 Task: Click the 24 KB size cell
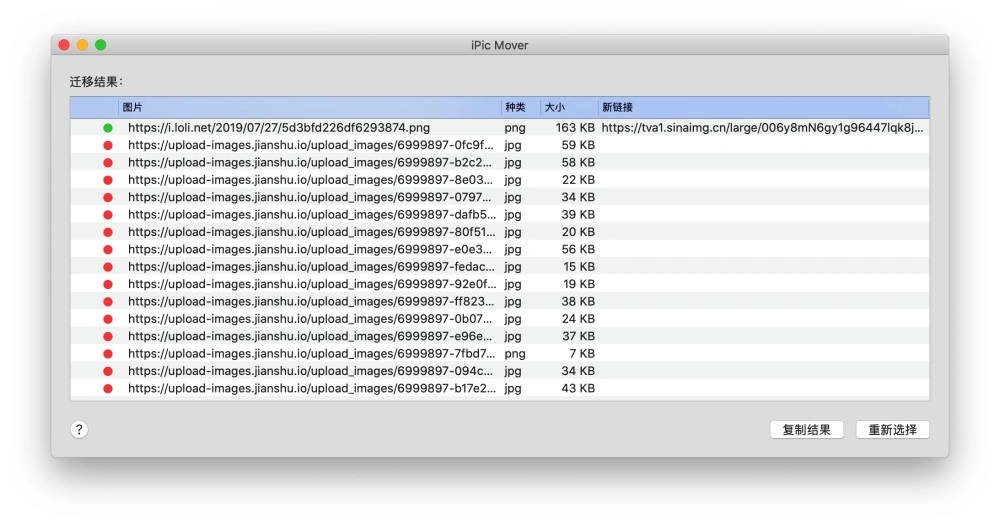pos(578,318)
